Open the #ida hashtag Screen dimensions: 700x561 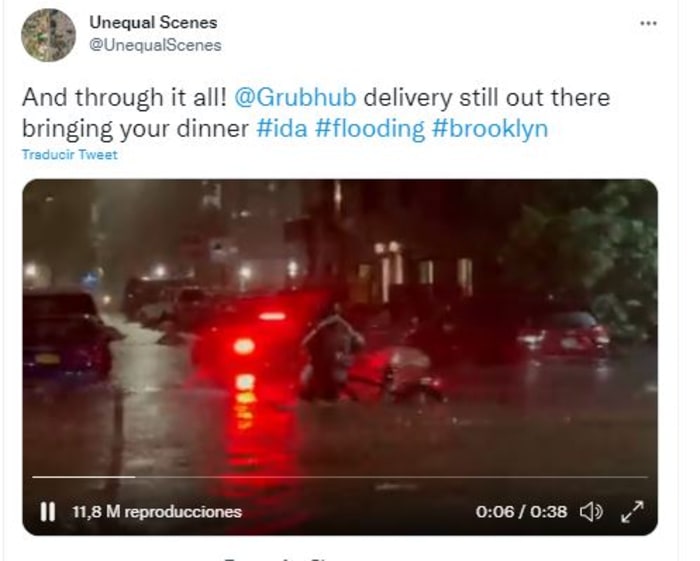[x=282, y=129]
